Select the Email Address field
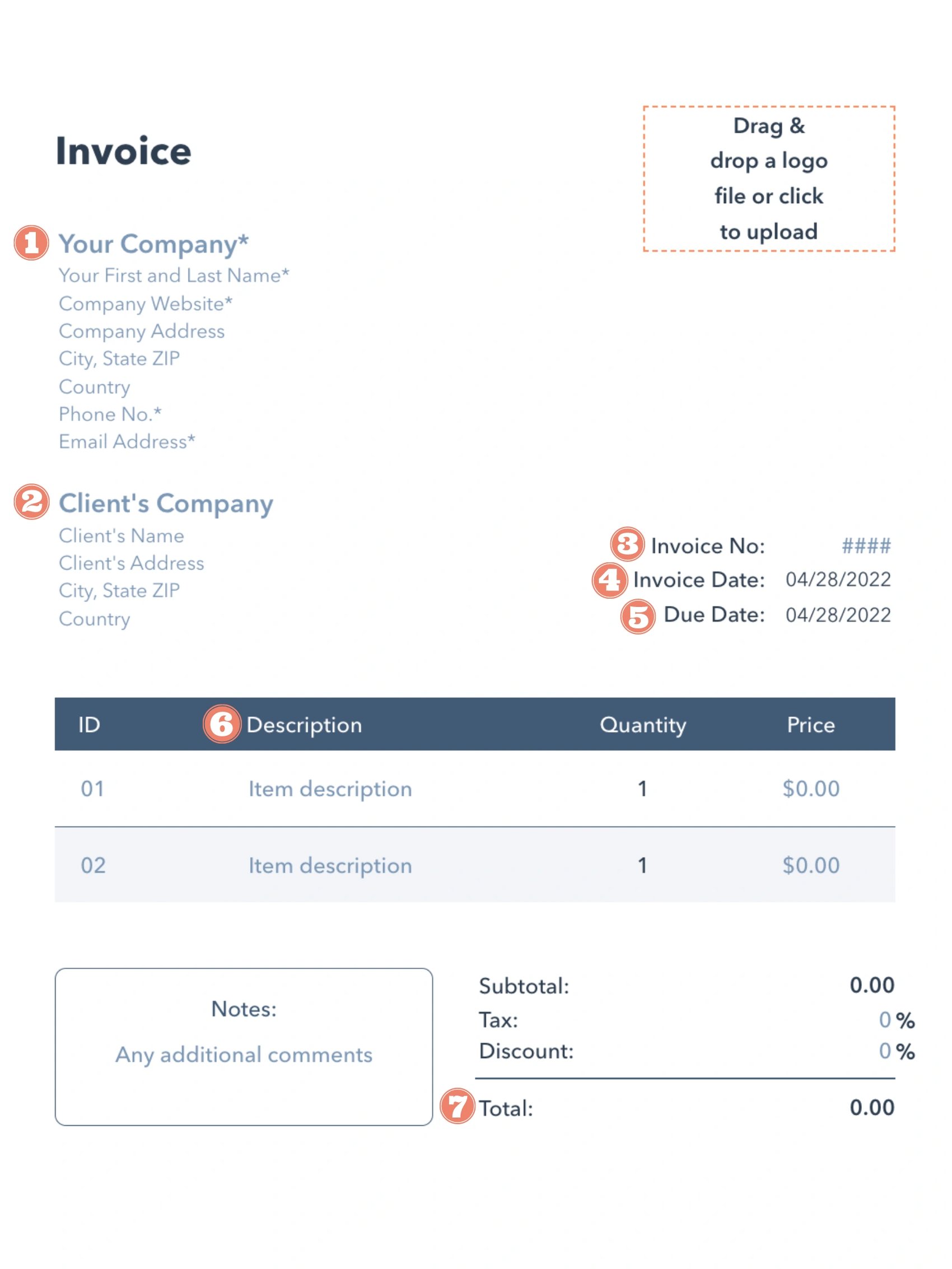The image size is (952, 1269). pos(127,441)
